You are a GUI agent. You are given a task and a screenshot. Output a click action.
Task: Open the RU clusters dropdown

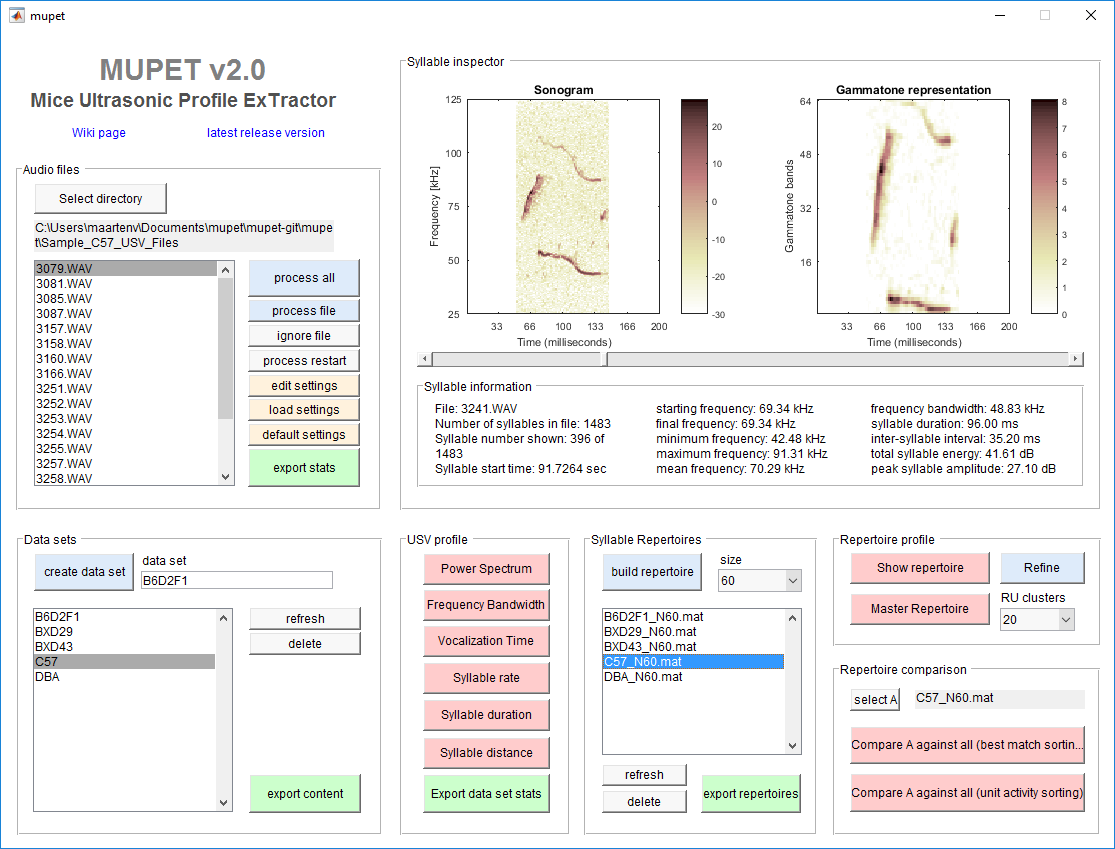1037,619
